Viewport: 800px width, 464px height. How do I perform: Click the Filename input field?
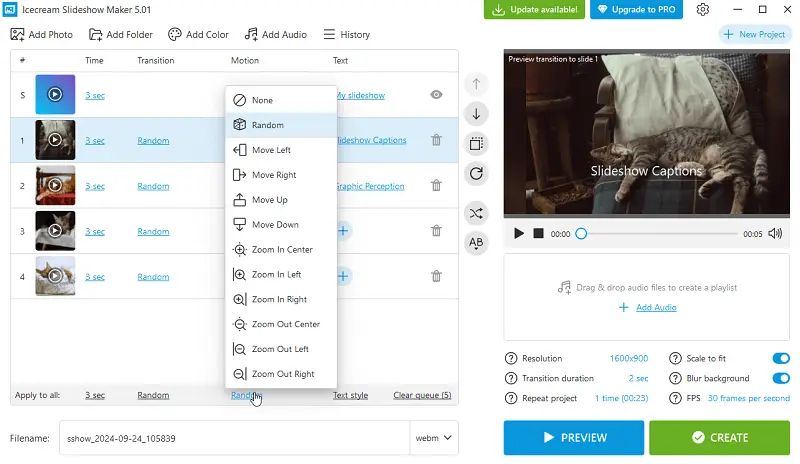[x=234, y=438]
